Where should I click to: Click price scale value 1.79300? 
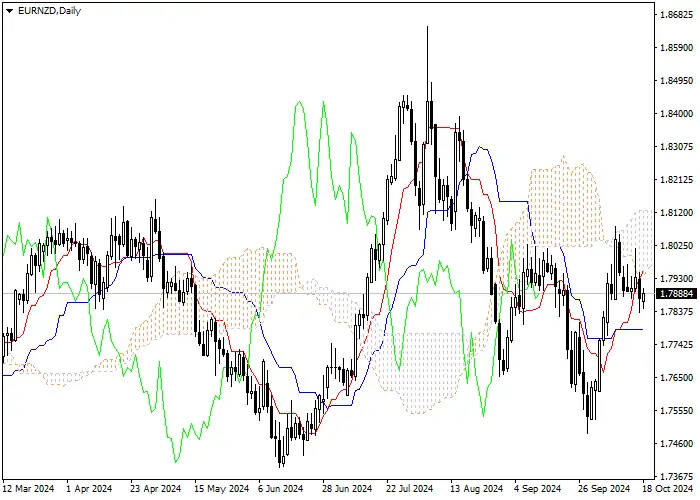click(x=676, y=279)
